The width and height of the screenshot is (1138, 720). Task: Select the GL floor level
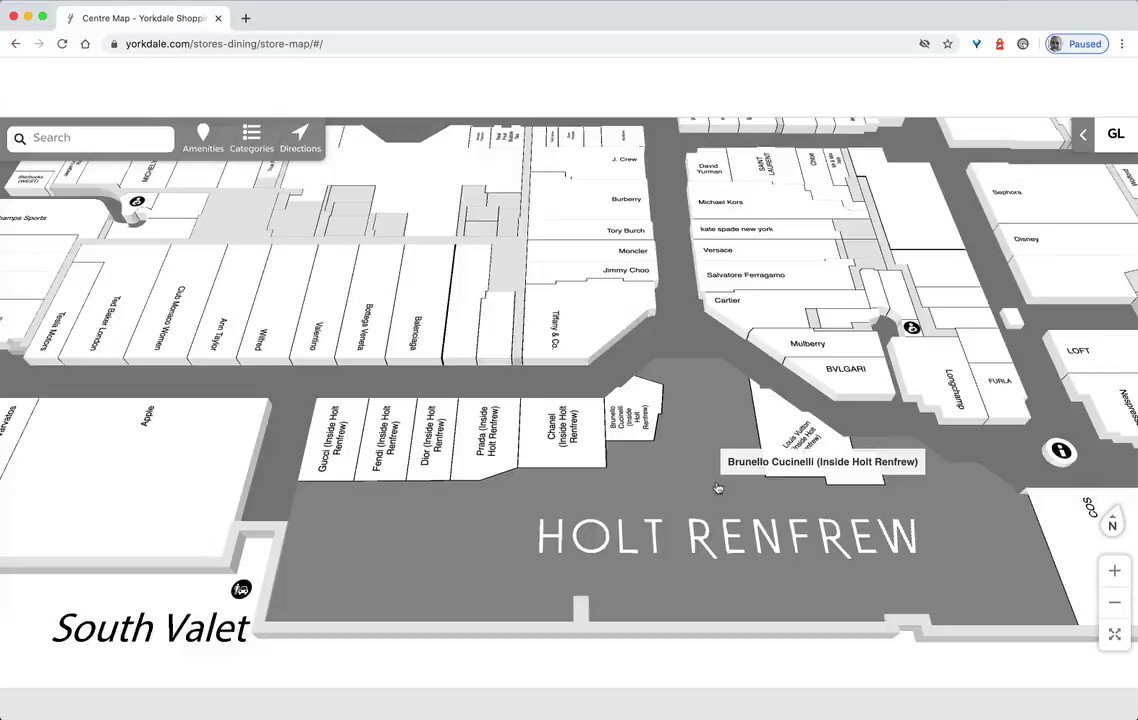[1116, 134]
